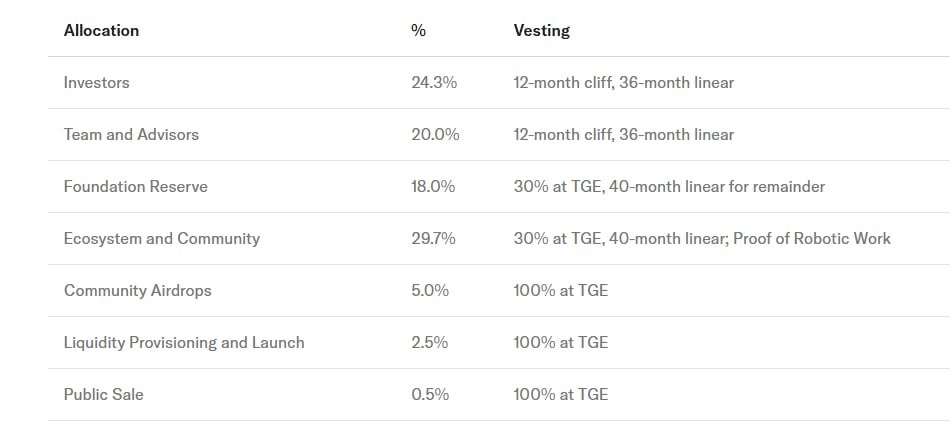Click the Allocation column header
Viewport: 950px width, 440px height.
pos(101,30)
